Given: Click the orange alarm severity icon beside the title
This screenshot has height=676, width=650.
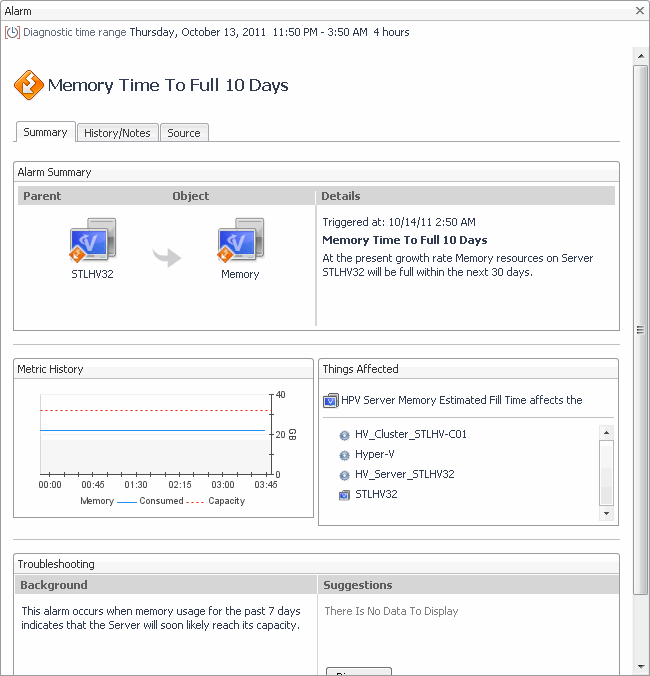Looking at the screenshot, I should tap(28, 85).
